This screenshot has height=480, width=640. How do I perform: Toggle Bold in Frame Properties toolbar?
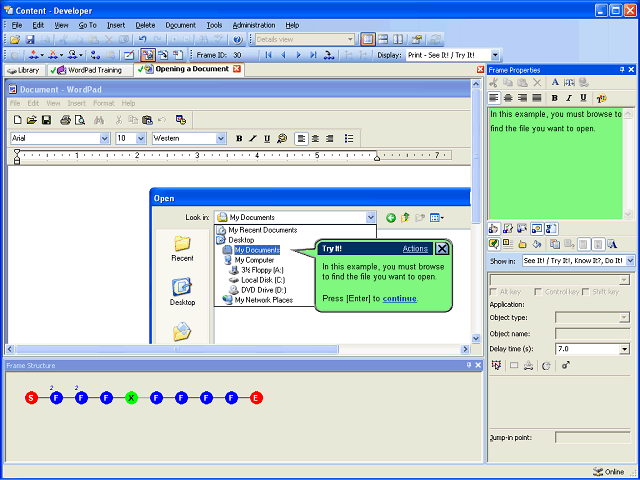554,98
